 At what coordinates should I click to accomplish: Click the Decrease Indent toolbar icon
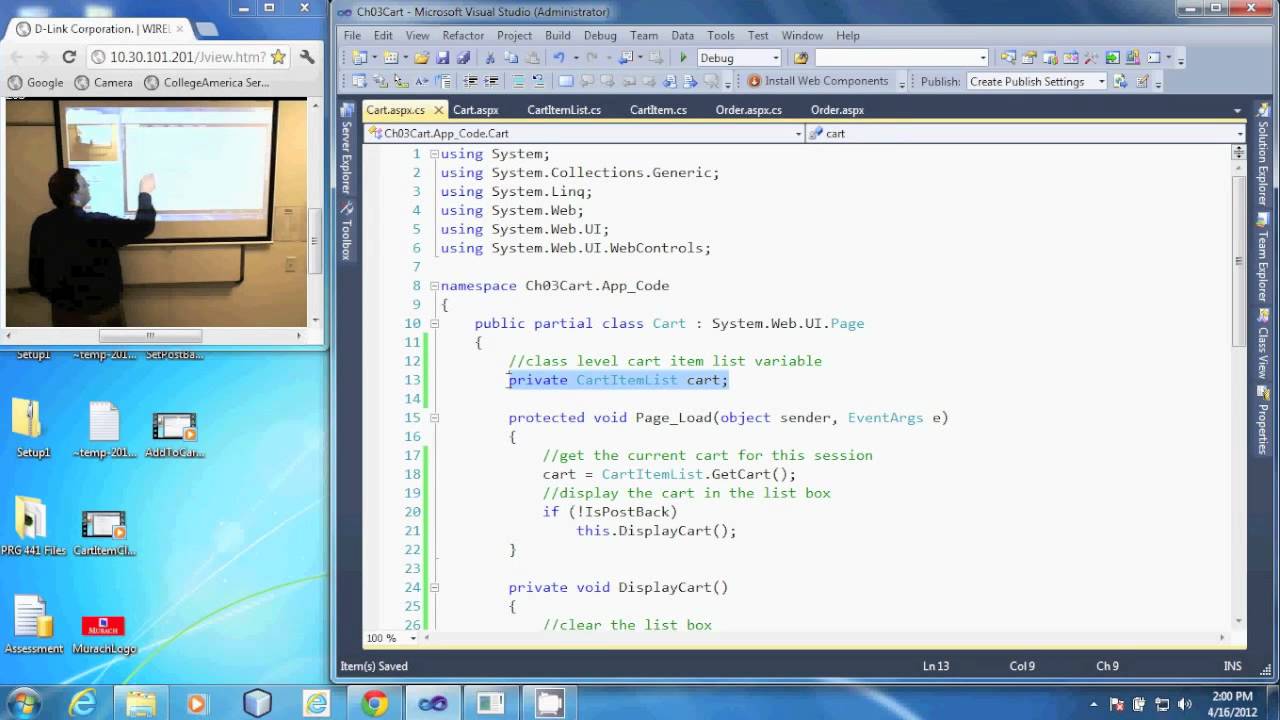click(471, 81)
